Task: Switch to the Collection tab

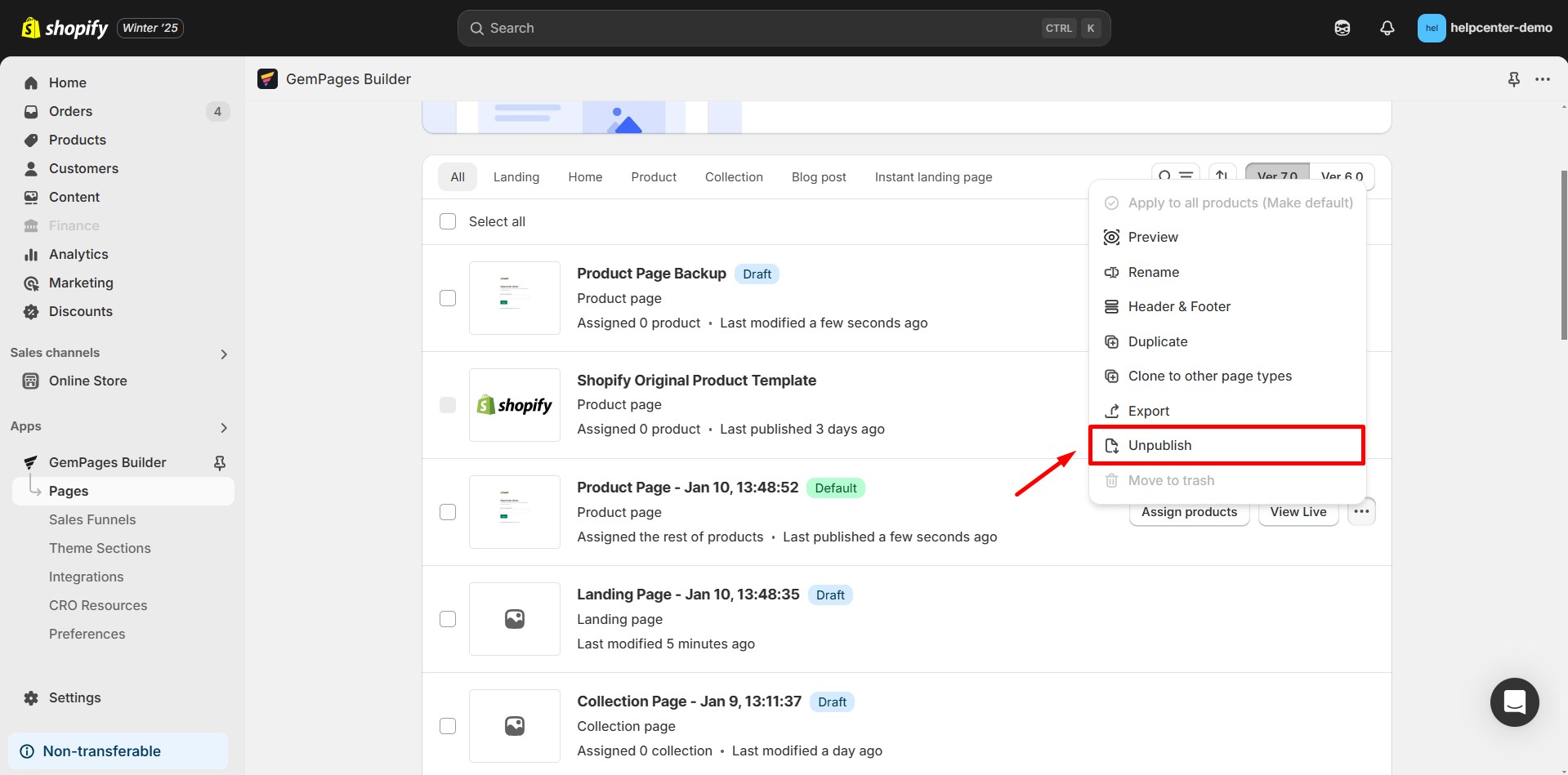Action: pyautogui.click(x=733, y=177)
